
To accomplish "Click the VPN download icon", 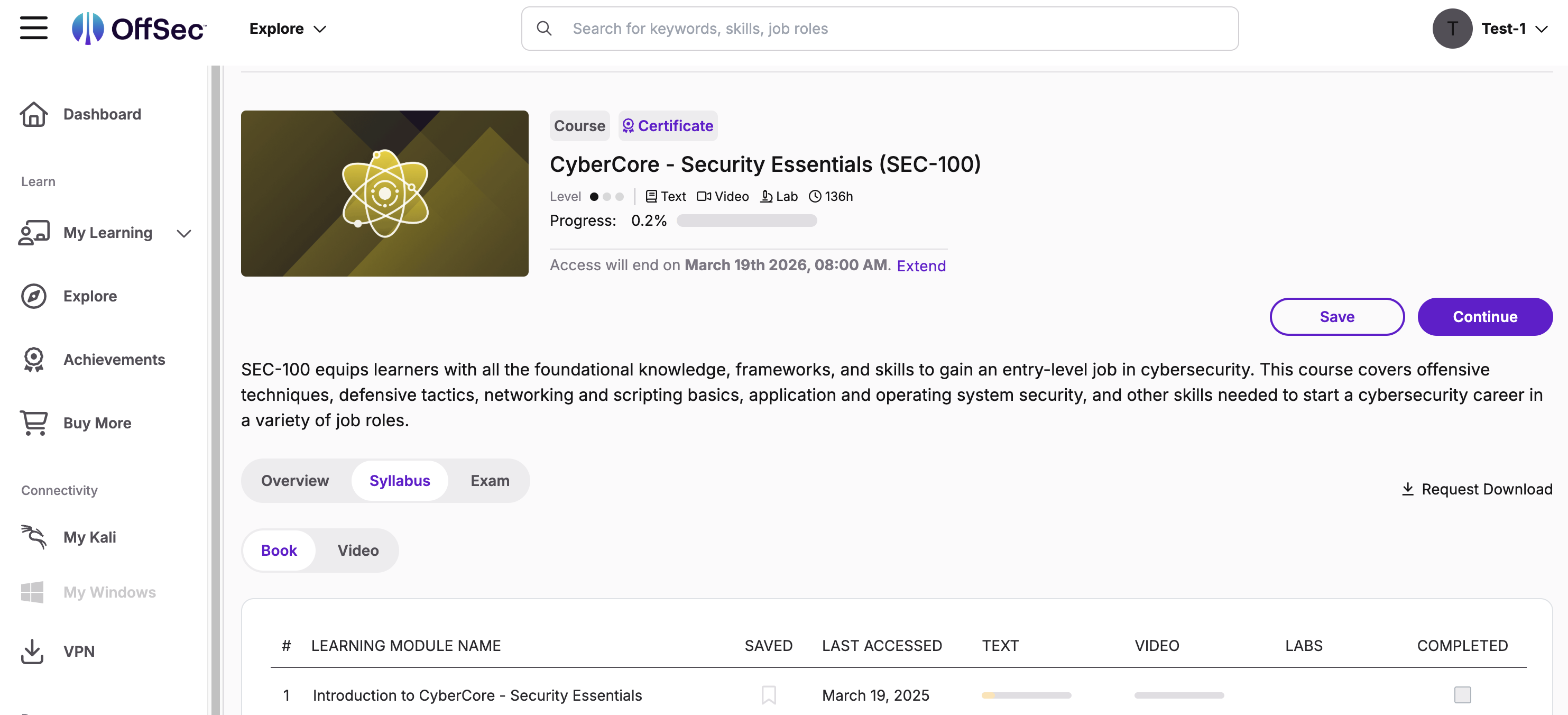I will coord(32,651).
